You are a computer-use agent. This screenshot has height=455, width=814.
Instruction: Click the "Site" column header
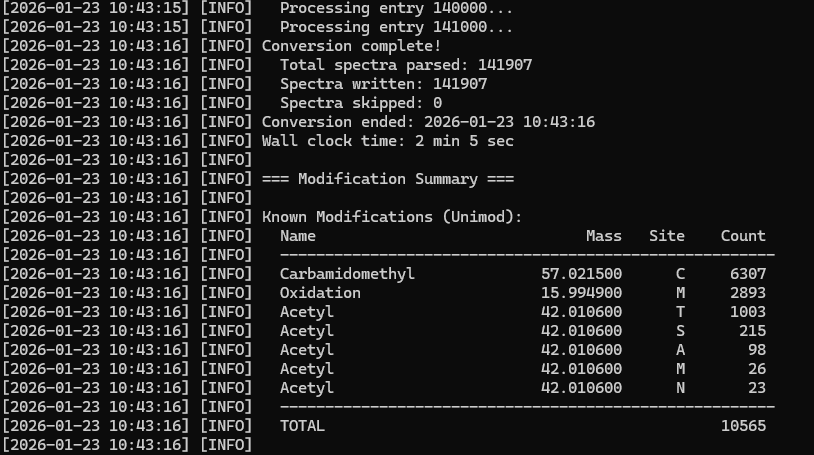[x=667, y=236]
